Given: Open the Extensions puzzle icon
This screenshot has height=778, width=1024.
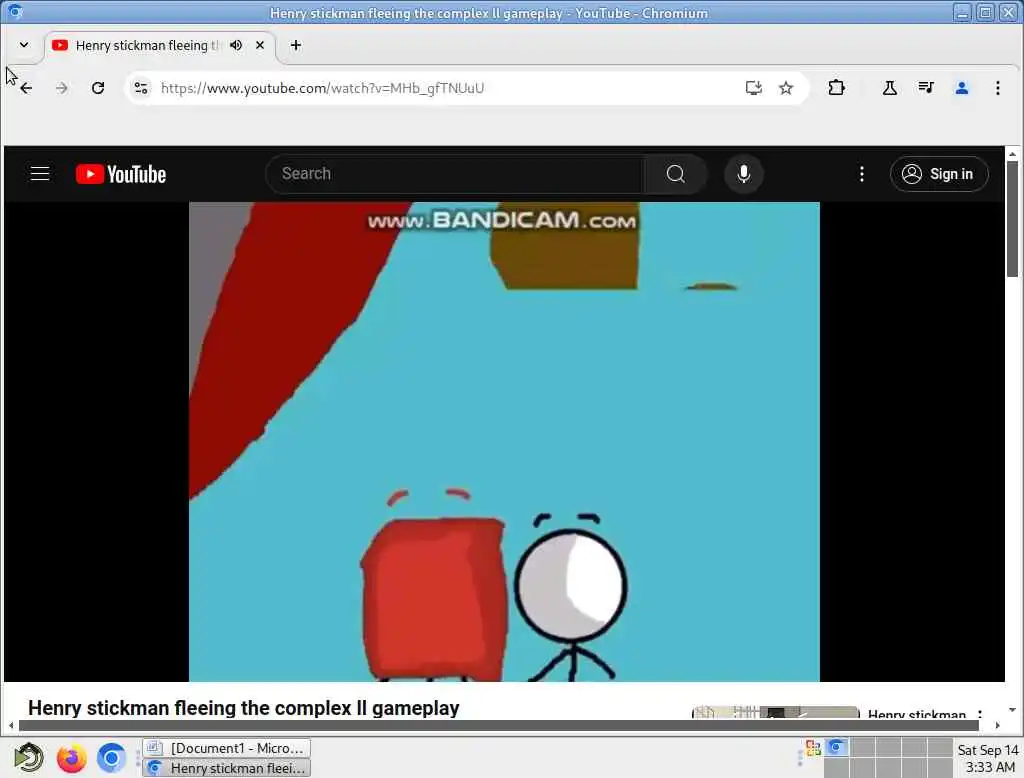Looking at the screenshot, I should [x=837, y=88].
